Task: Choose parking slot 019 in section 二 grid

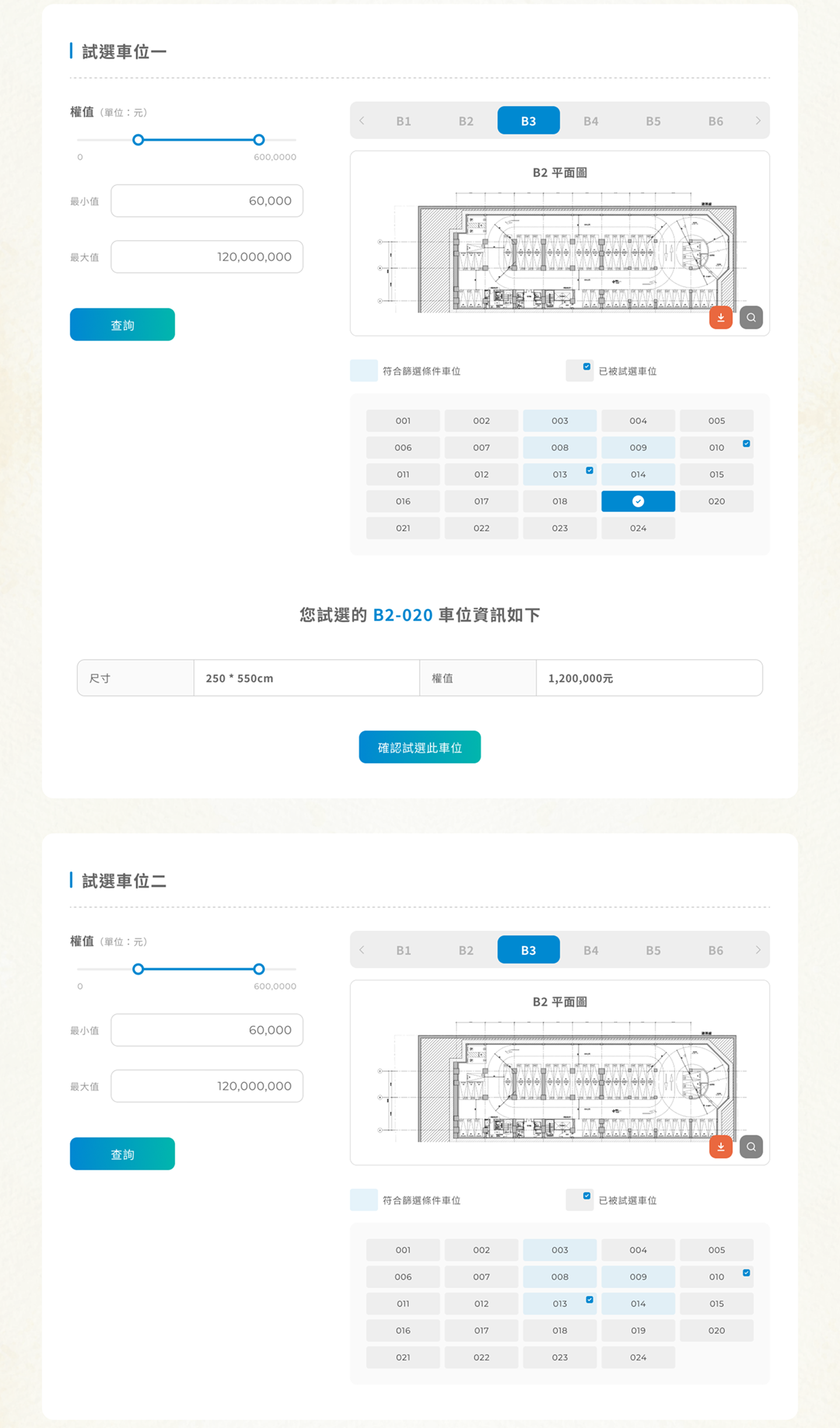Action: pos(638,1331)
